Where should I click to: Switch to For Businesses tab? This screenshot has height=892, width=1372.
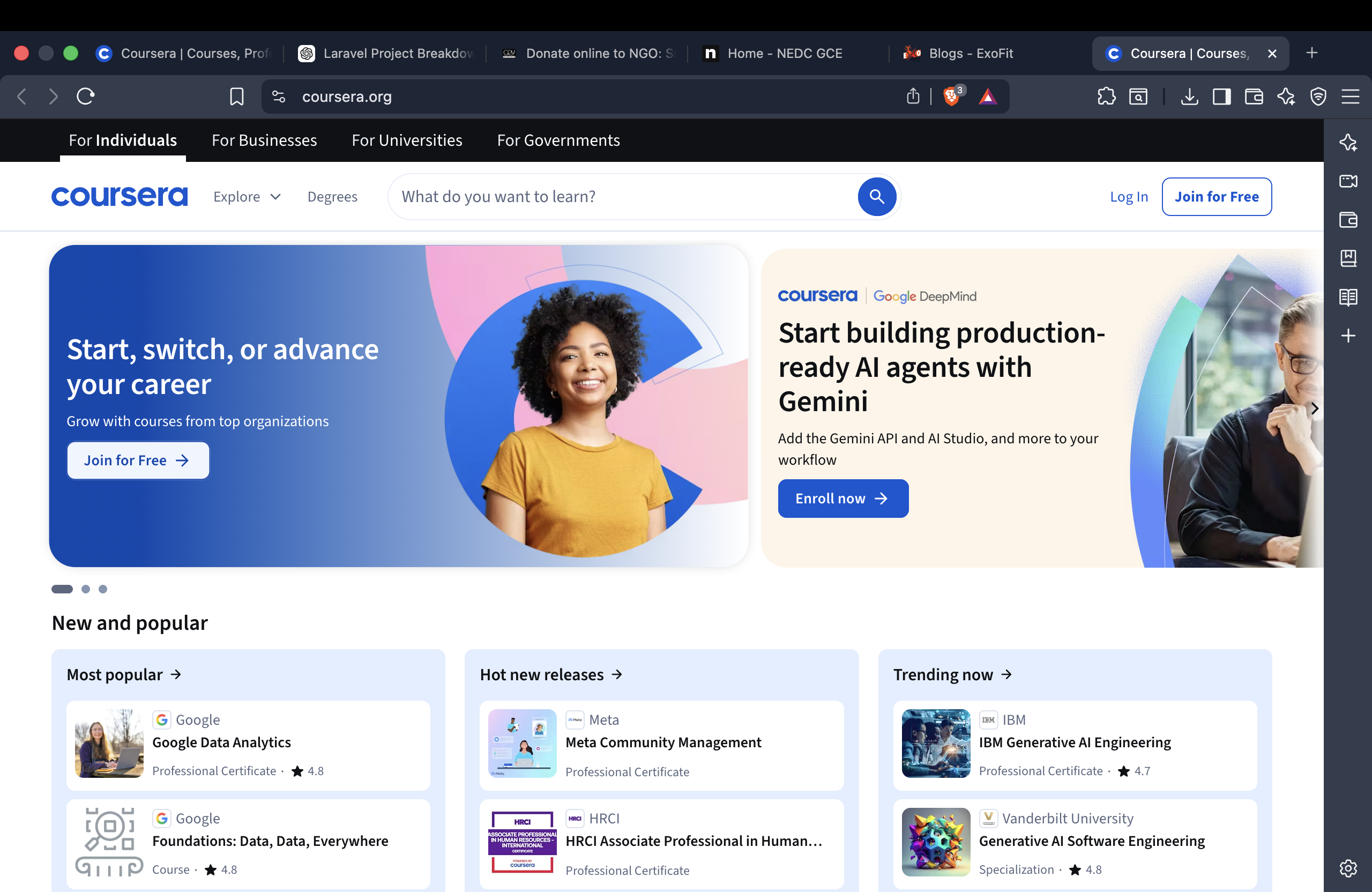pyautogui.click(x=264, y=140)
